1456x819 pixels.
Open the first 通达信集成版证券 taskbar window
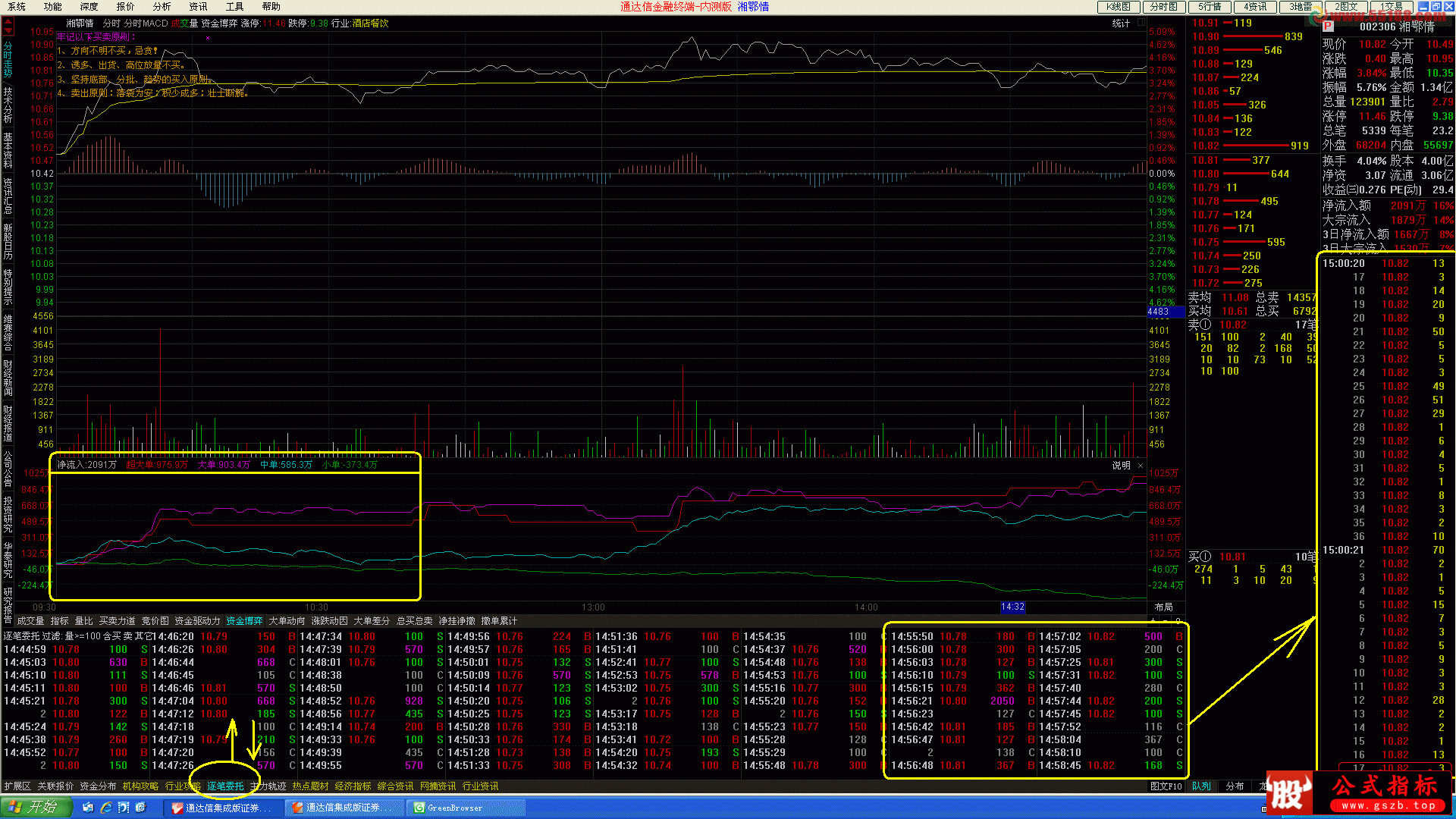[225, 808]
